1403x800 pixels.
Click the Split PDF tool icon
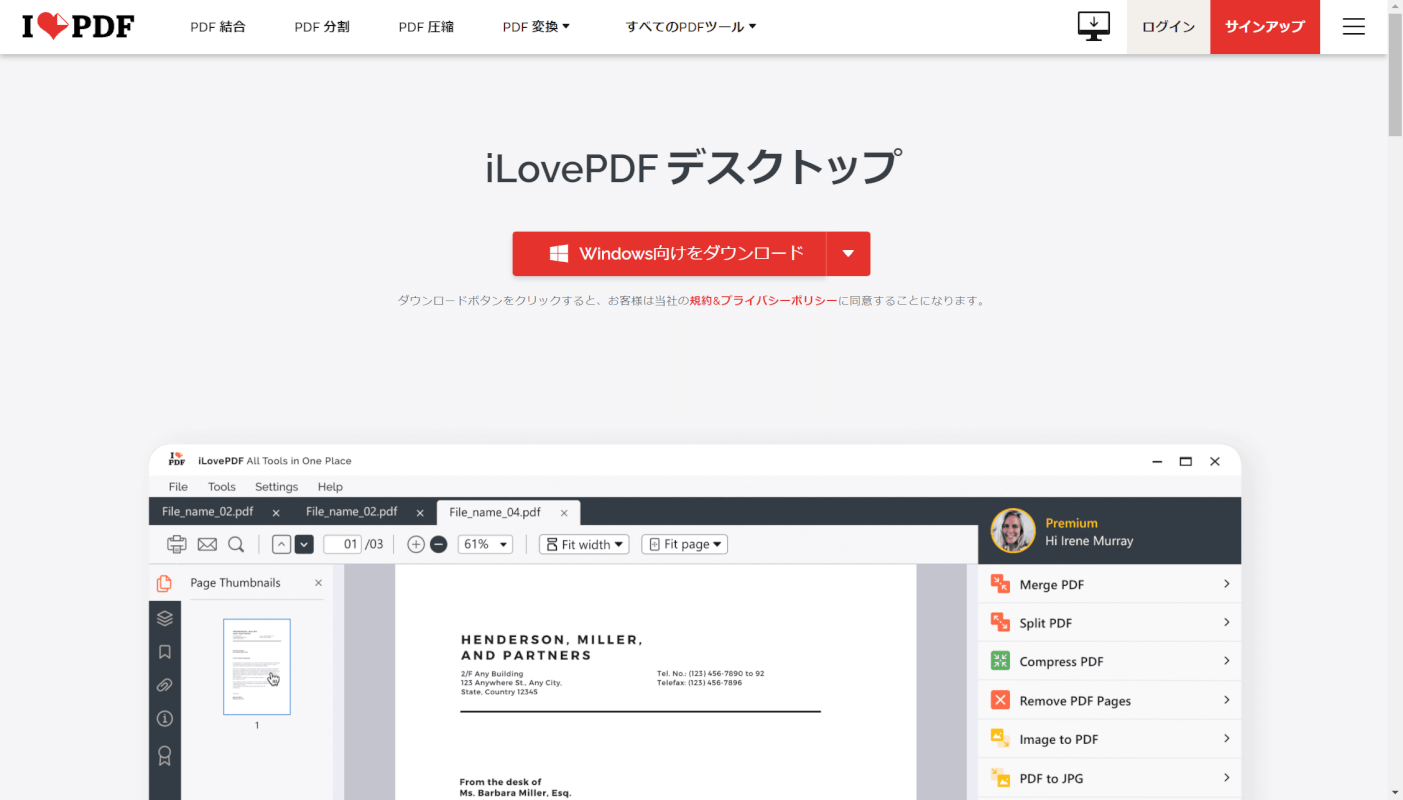1000,622
